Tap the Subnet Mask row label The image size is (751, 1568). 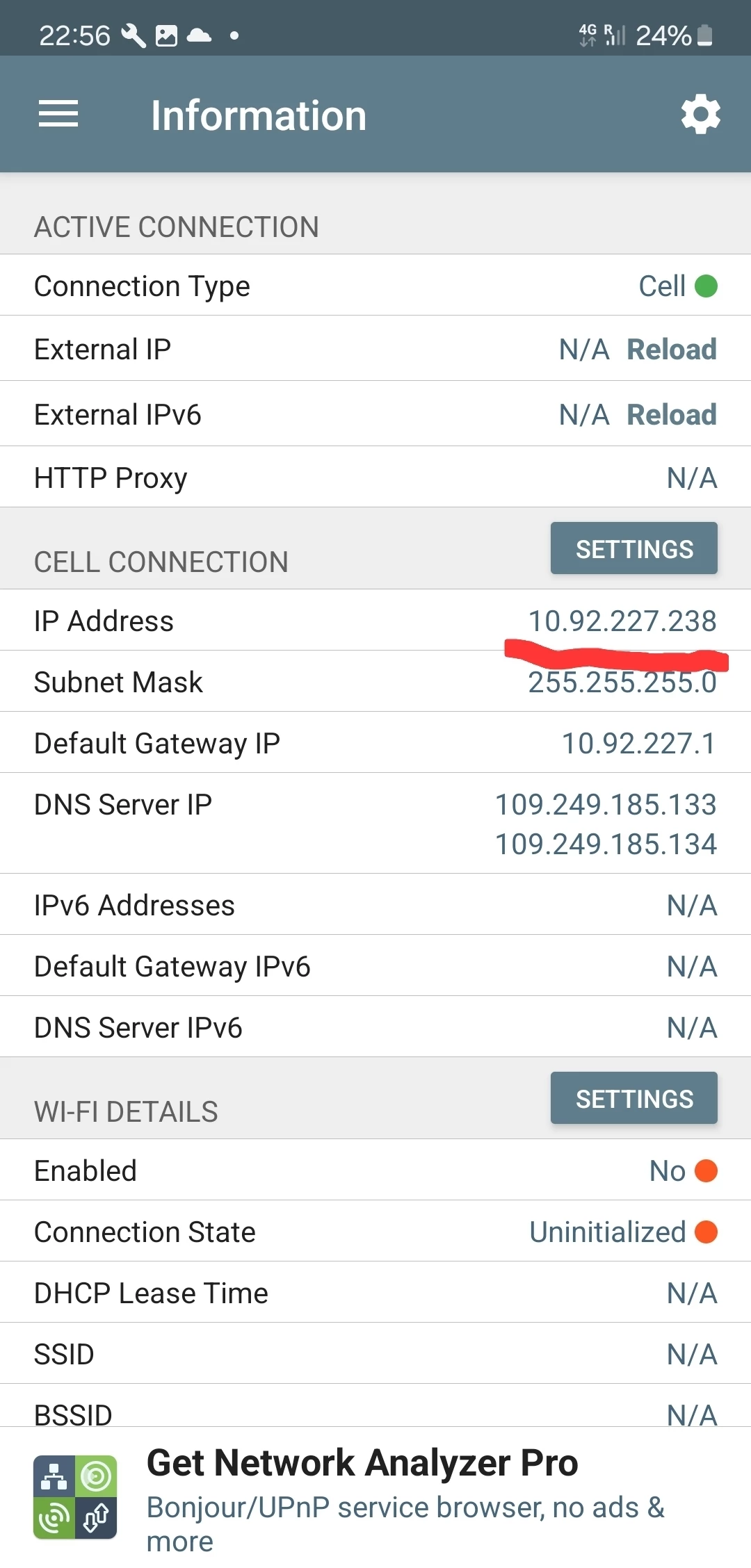tap(119, 683)
